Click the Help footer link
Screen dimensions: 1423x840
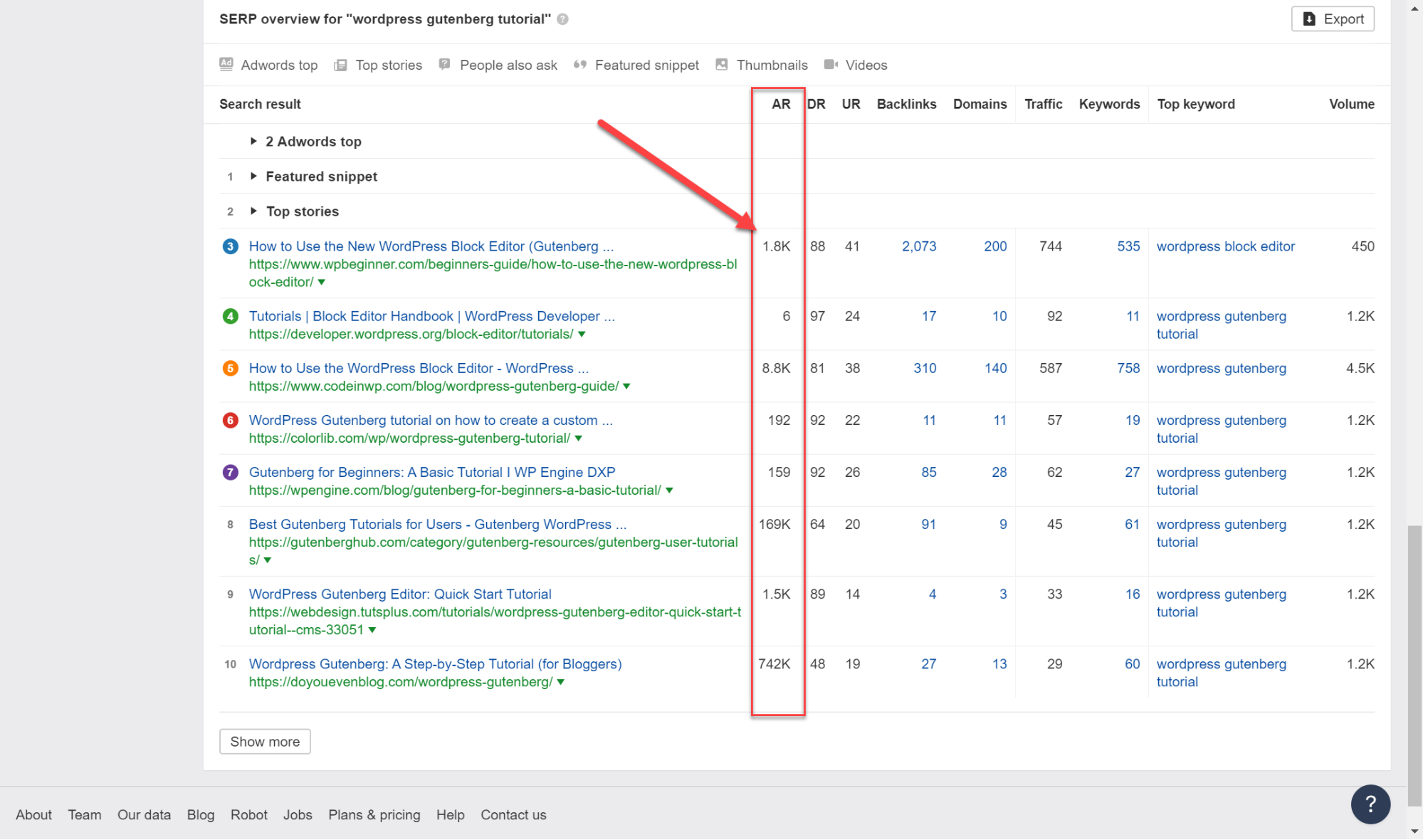pyautogui.click(x=451, y=815)
